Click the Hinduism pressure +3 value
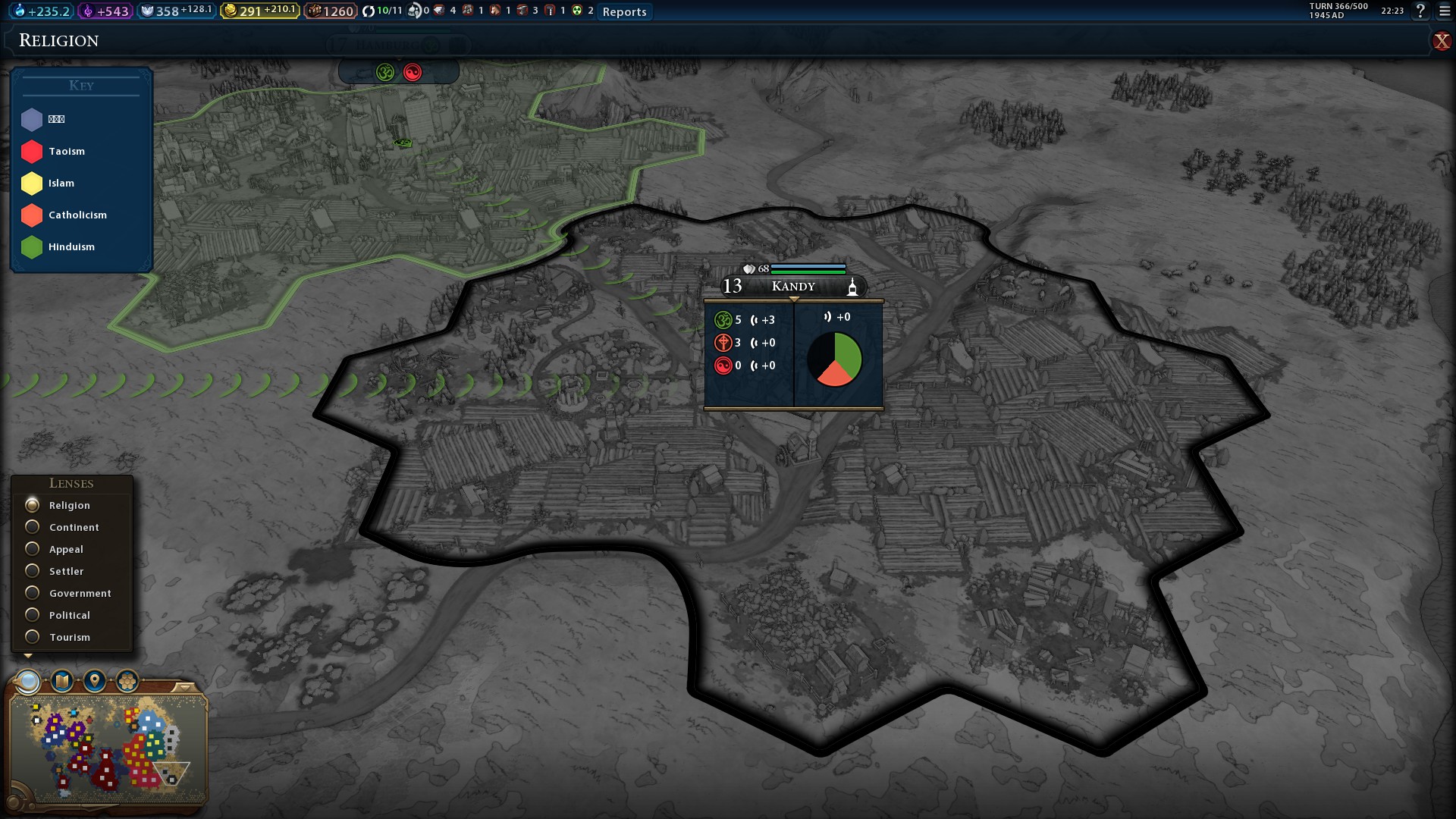 coord(768,320)
